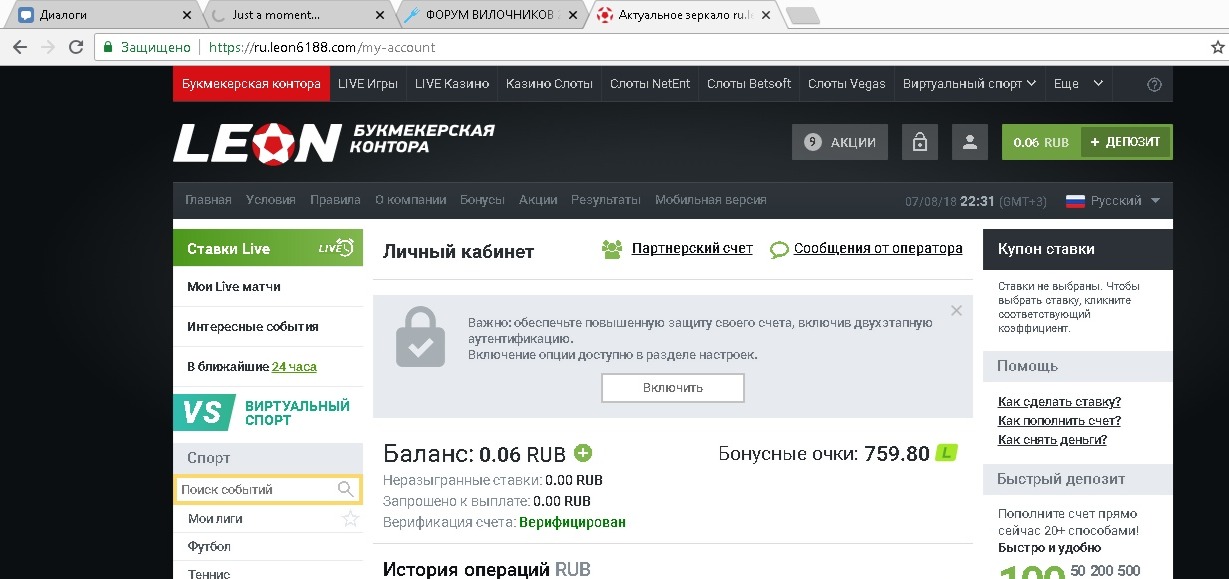This screenshot has height=579, width=1229.
Task: Click the Поиск событий search field
Action: 255,489
